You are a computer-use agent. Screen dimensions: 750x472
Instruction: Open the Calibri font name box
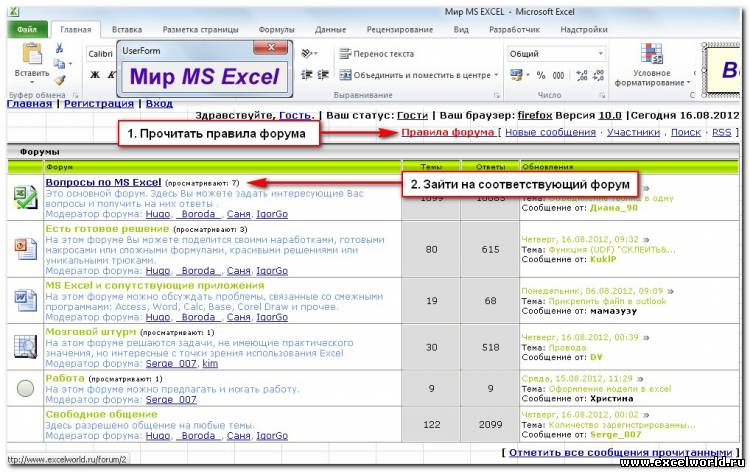pyautogui.click(x=100, y=54)
